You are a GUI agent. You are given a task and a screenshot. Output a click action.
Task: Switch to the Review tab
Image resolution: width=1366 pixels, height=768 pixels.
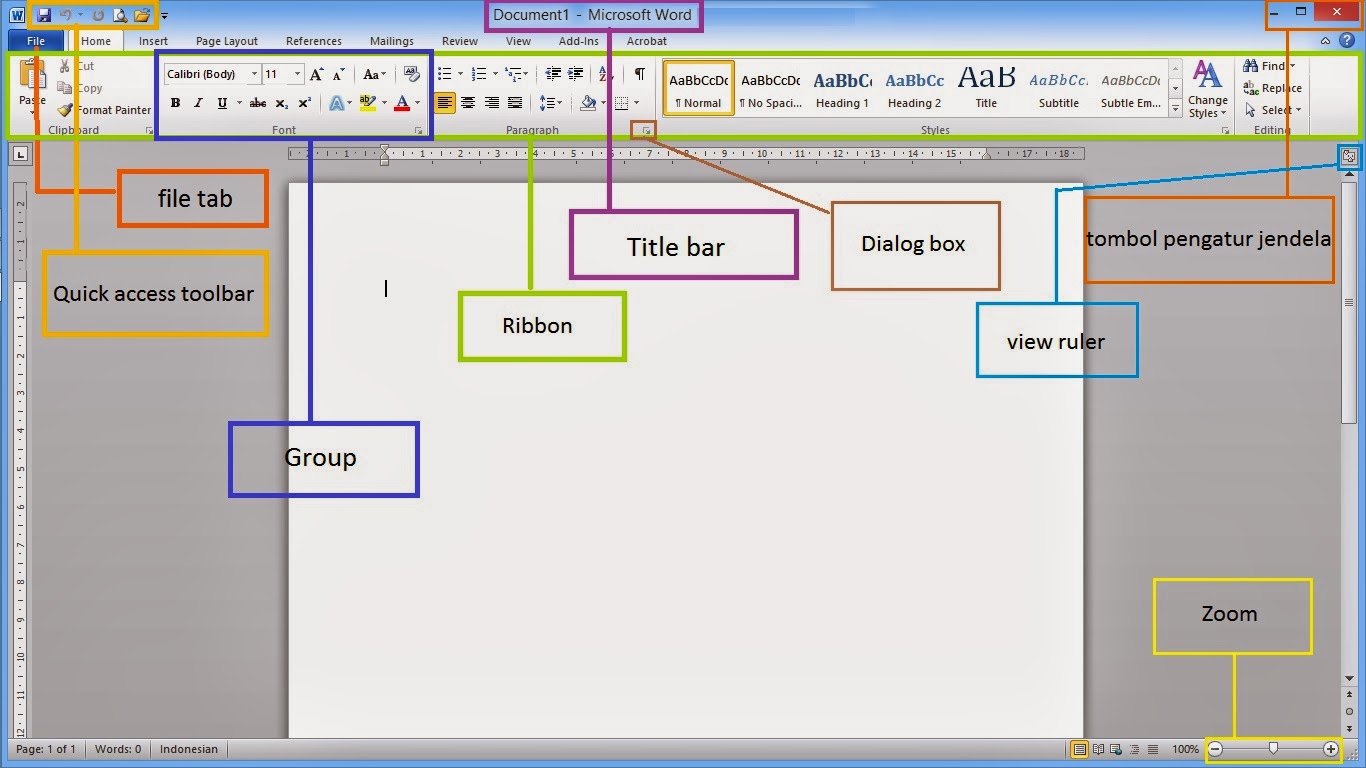(x=460, y=41)
